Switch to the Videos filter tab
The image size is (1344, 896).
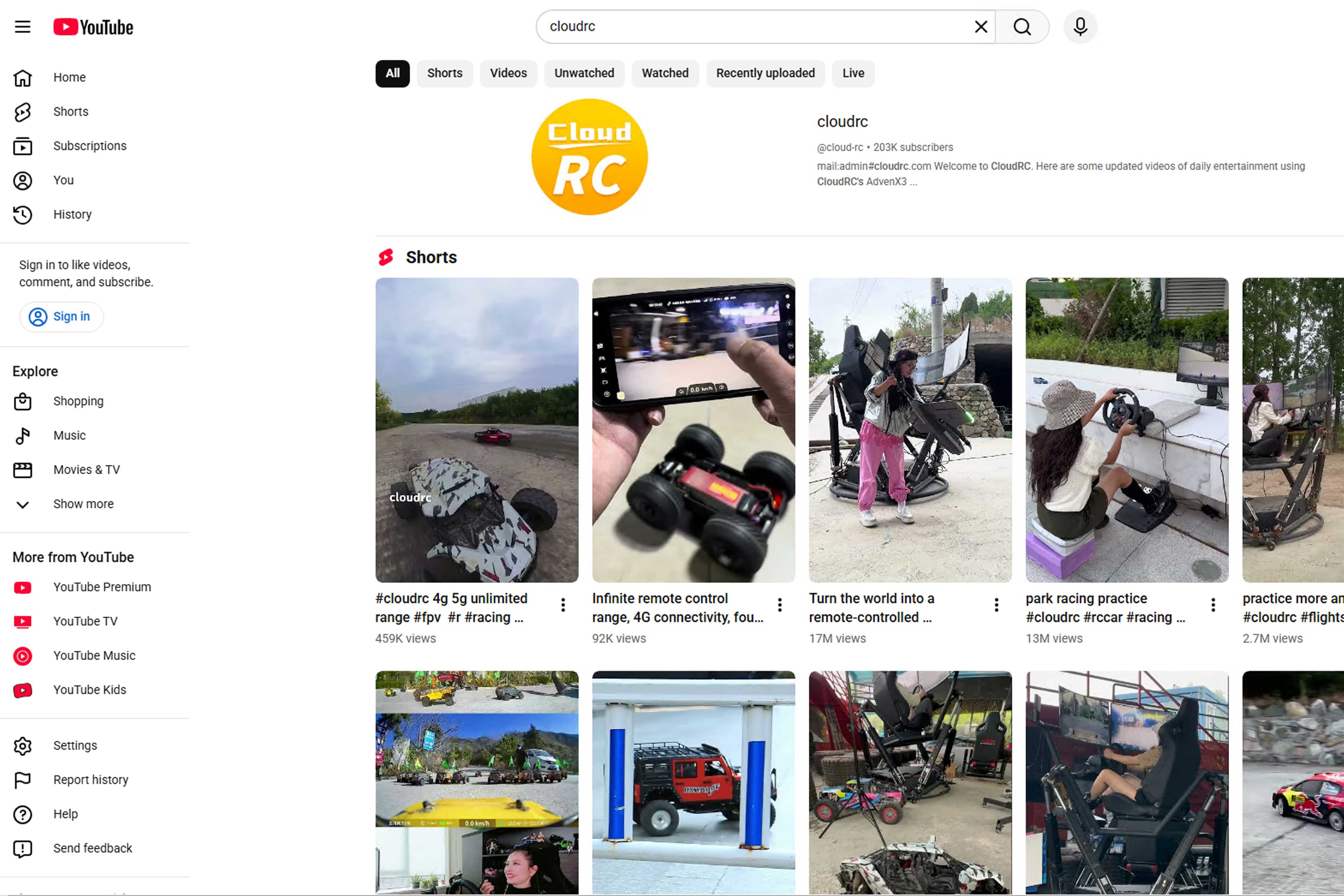point(508,73)
